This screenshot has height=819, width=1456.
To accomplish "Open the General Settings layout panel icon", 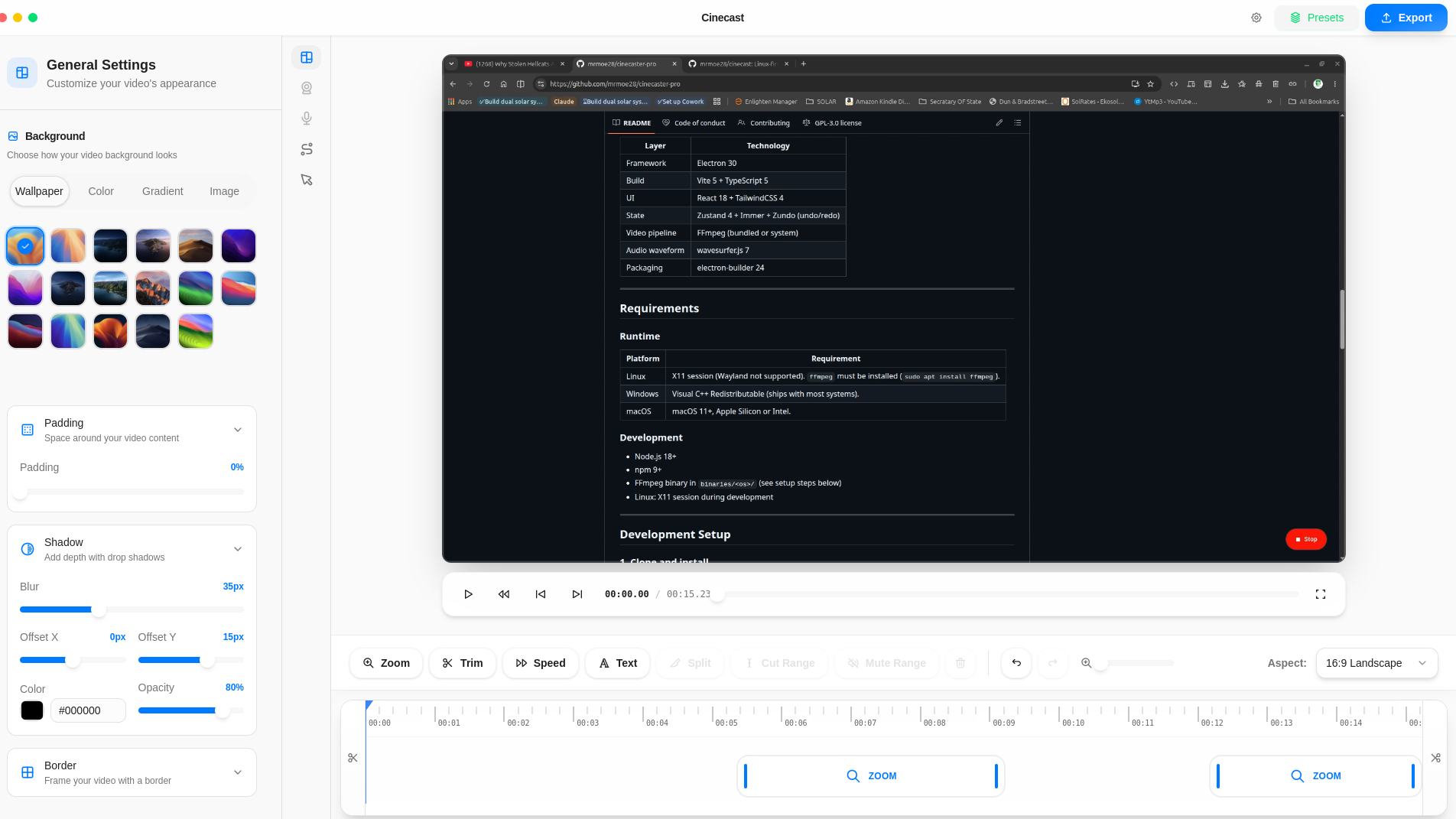I will [307, 57].
